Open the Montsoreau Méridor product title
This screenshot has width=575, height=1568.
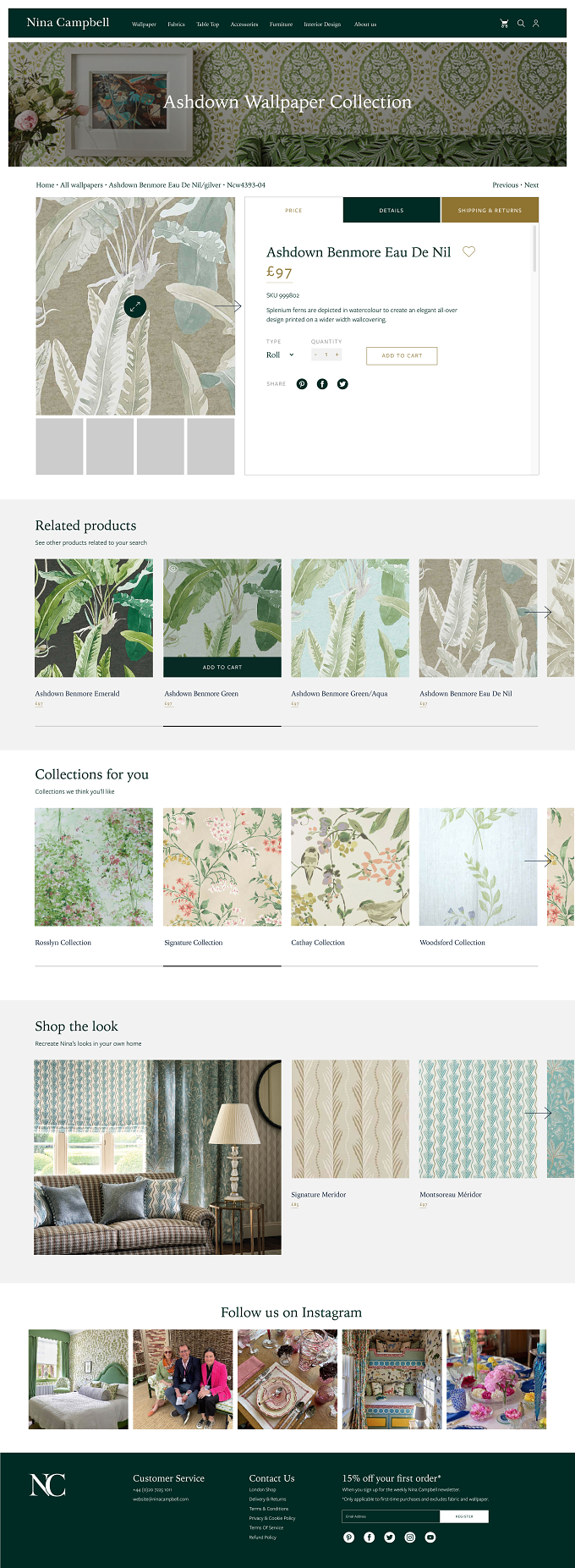coord(451,1194)
